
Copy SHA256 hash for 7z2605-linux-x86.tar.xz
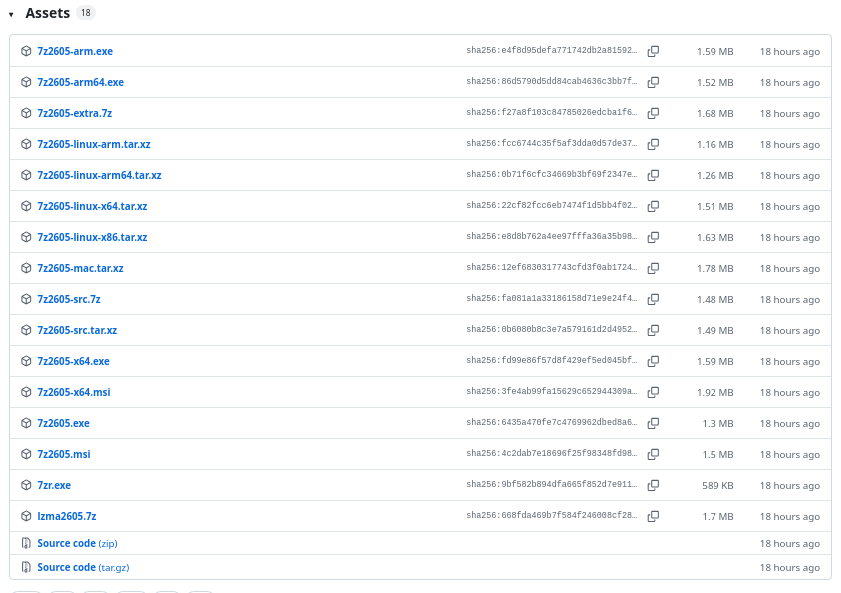[653, 238]
